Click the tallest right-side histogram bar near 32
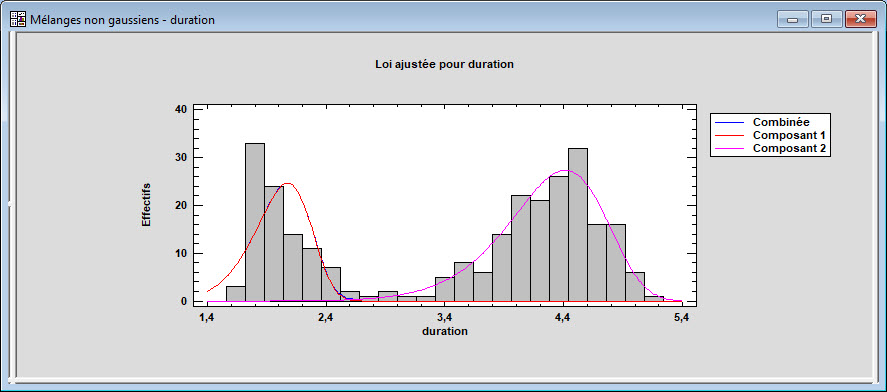 click(x=578, y=225)
